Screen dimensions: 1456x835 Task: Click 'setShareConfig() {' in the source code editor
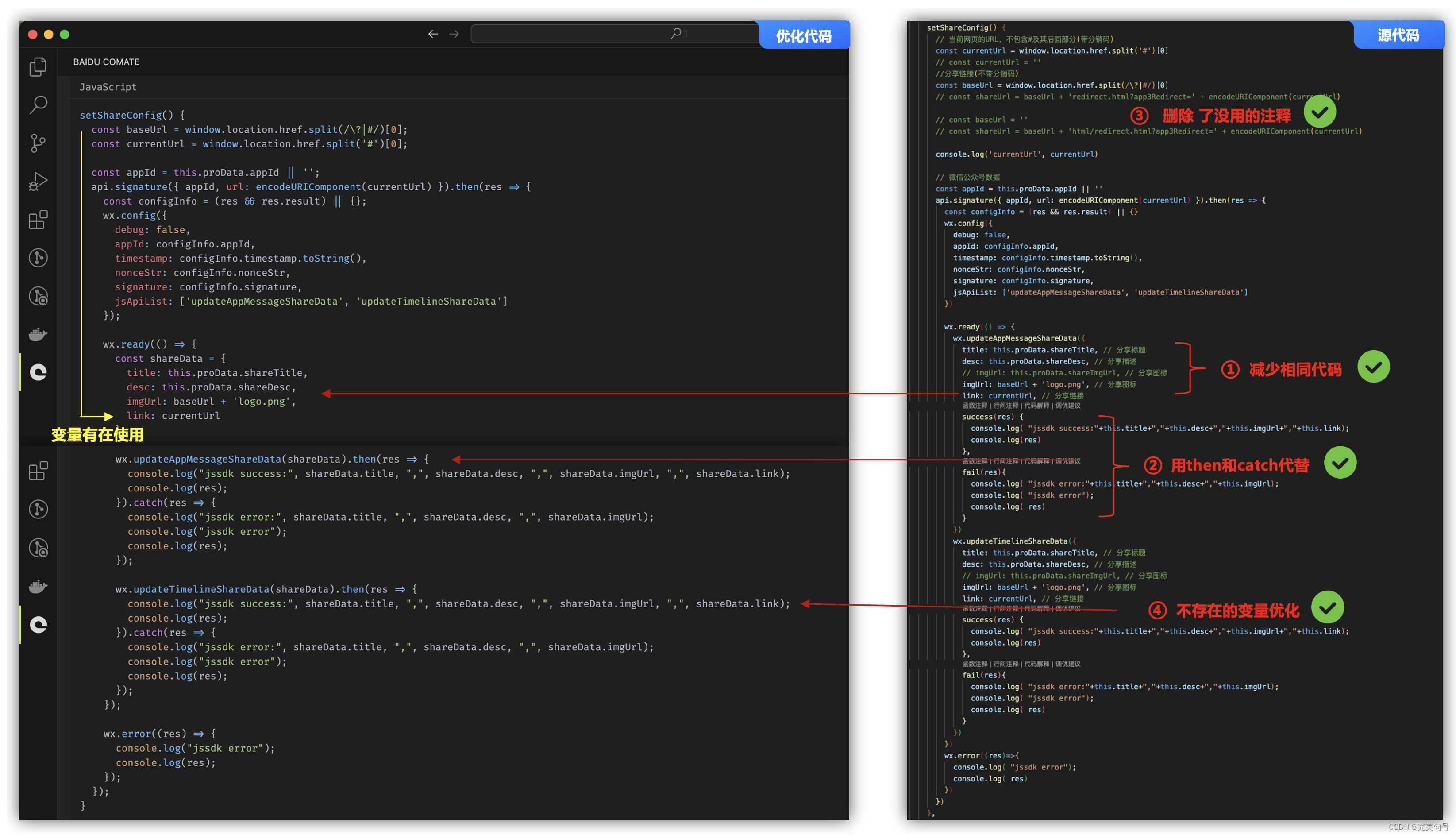(x=966, y=27)
